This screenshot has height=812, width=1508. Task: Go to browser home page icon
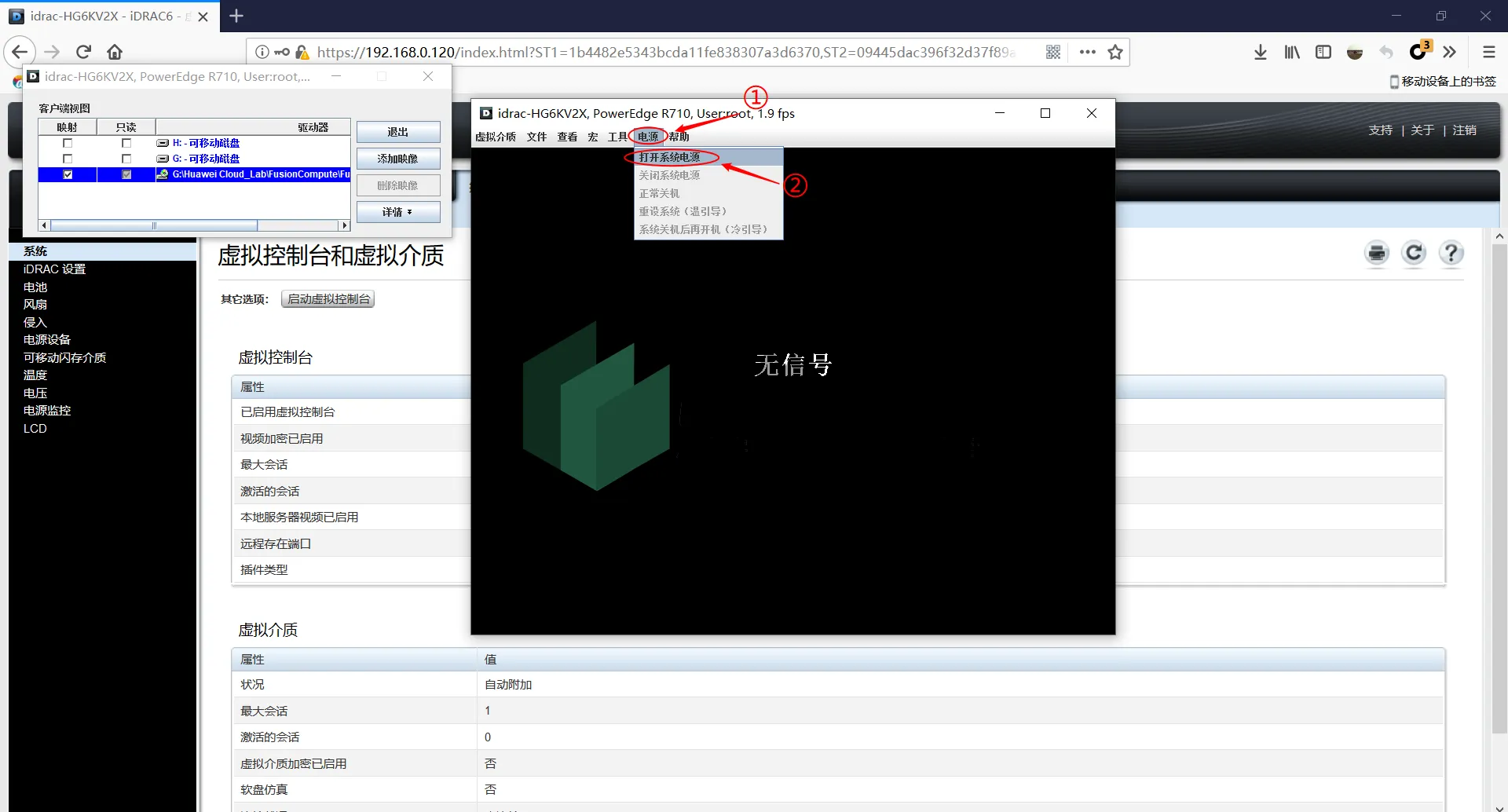tap(115, 52)
